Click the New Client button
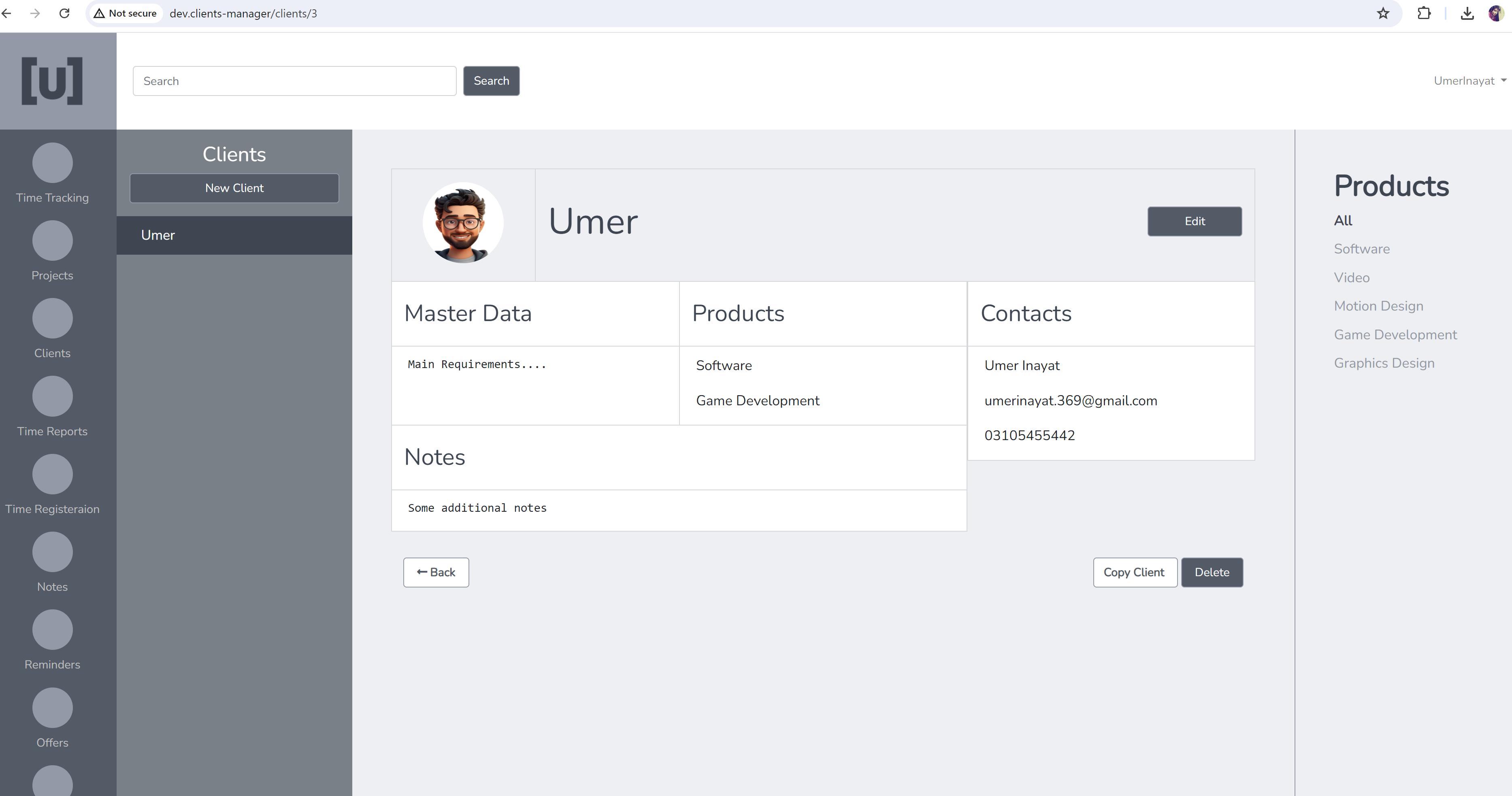The image size is (1512, 796). [234, 188]
